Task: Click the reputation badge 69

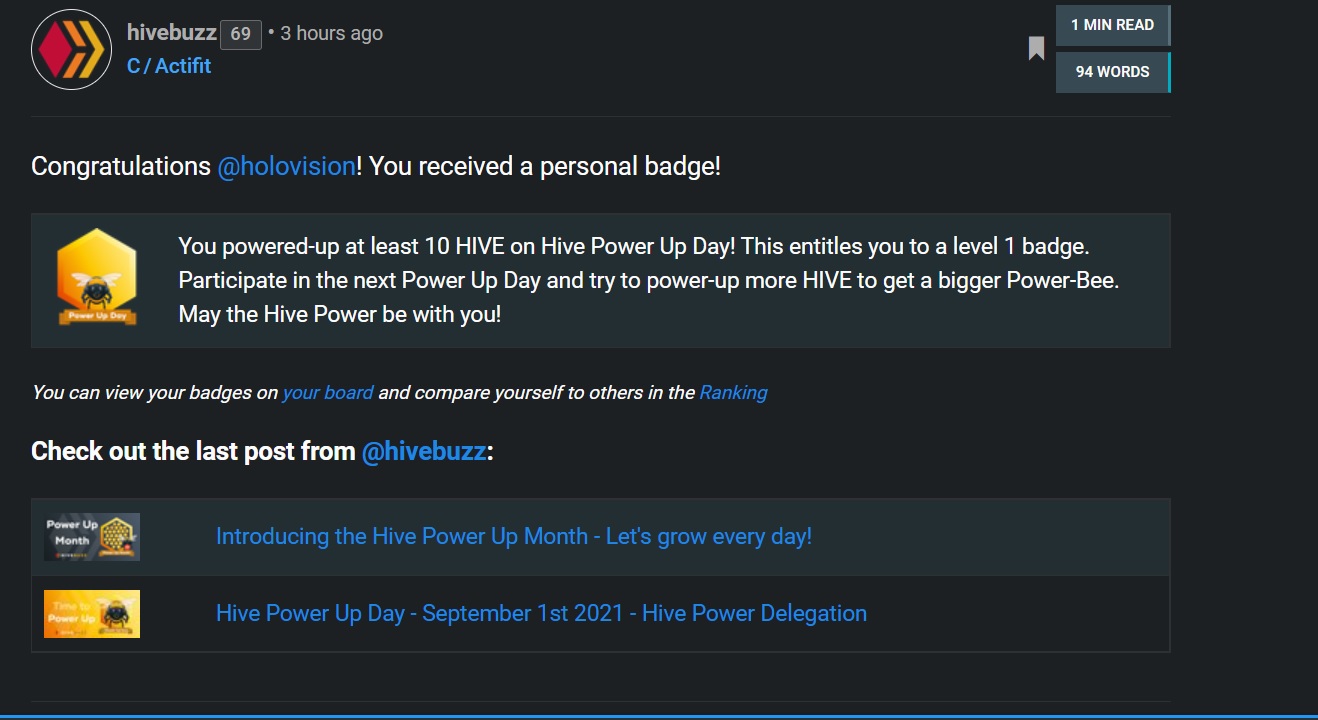Action: pos(241,34)
